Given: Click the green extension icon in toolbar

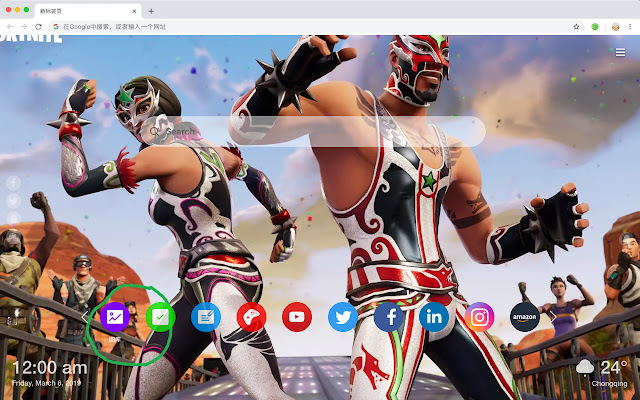Looking at the screenshot, I should (595, 27).
